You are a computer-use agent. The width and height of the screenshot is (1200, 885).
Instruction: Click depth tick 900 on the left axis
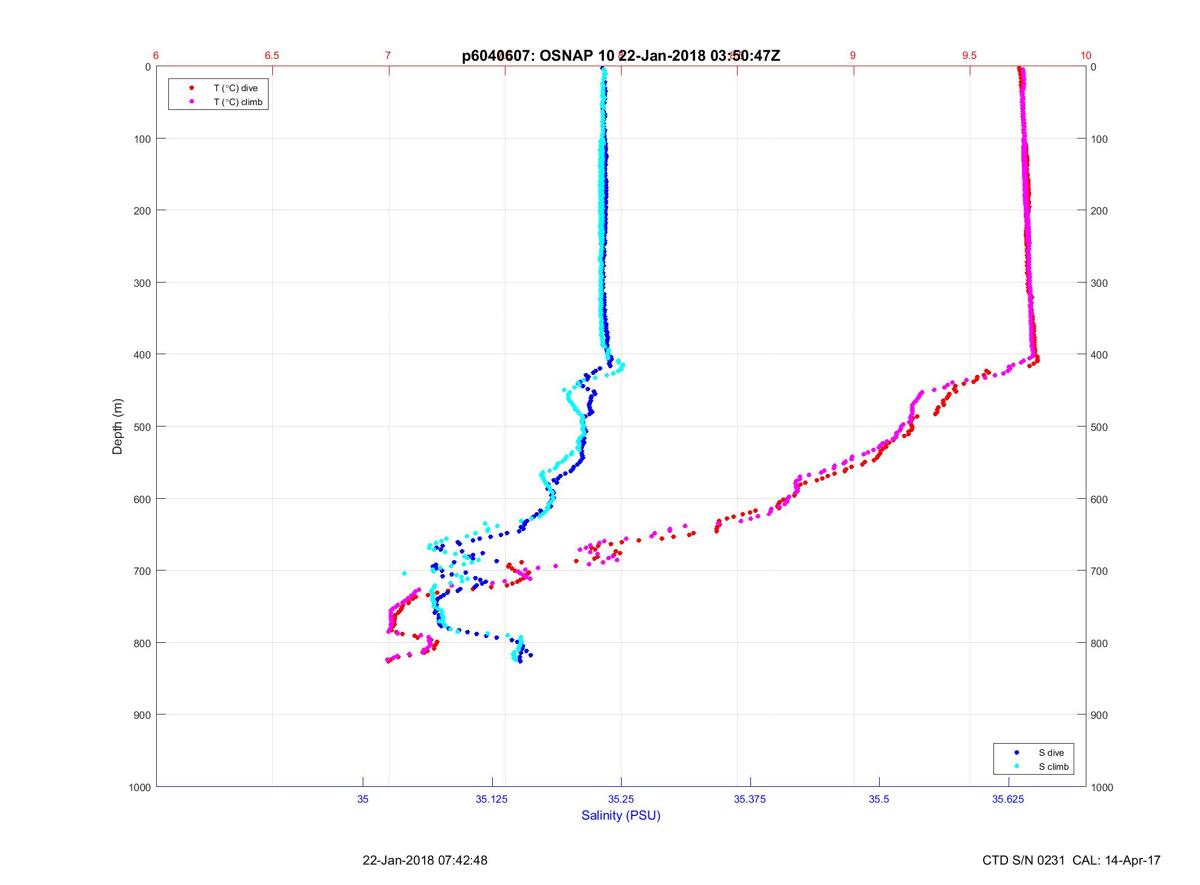[141, 715]
